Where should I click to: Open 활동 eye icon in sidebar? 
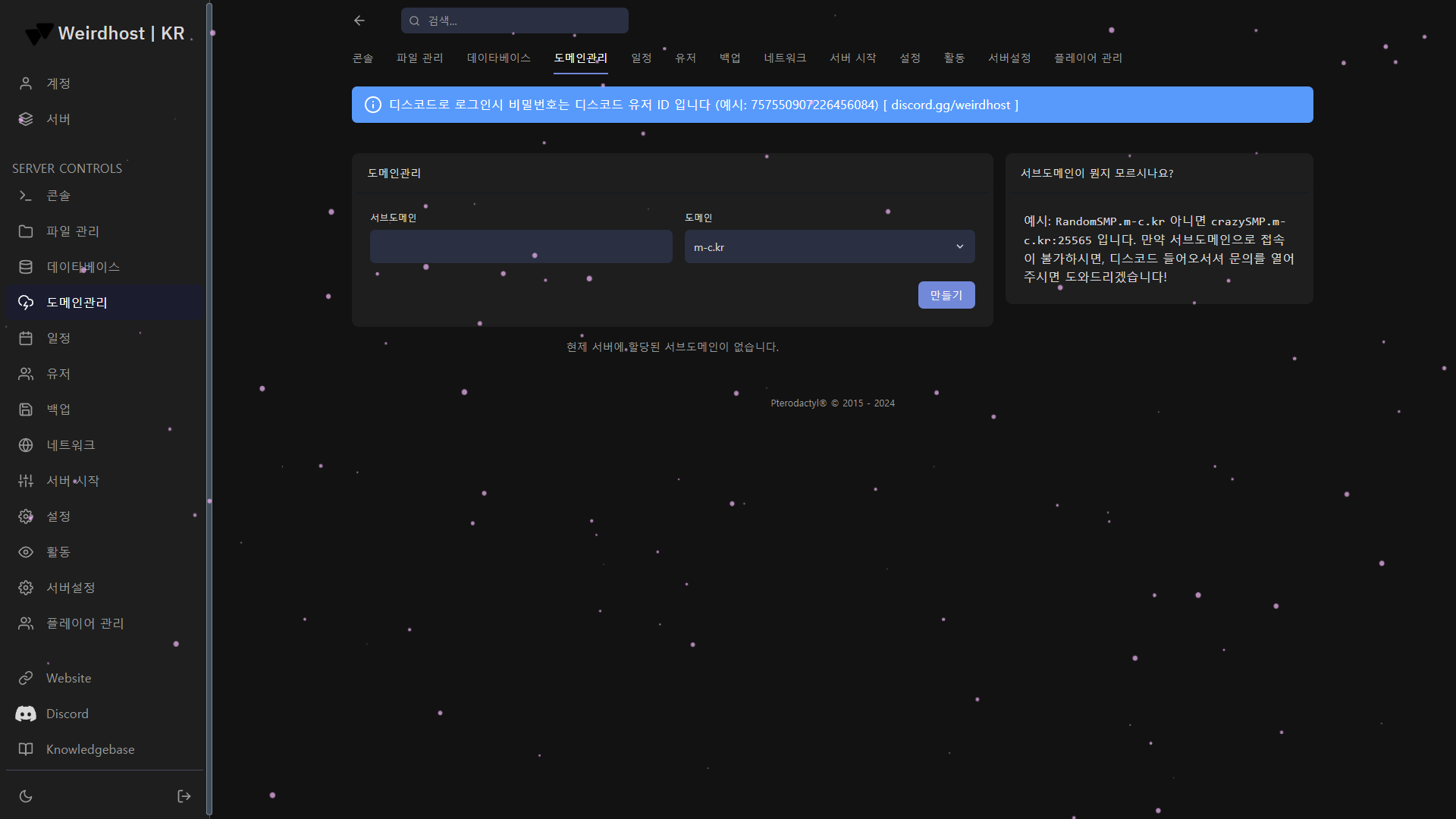point(26,552)
